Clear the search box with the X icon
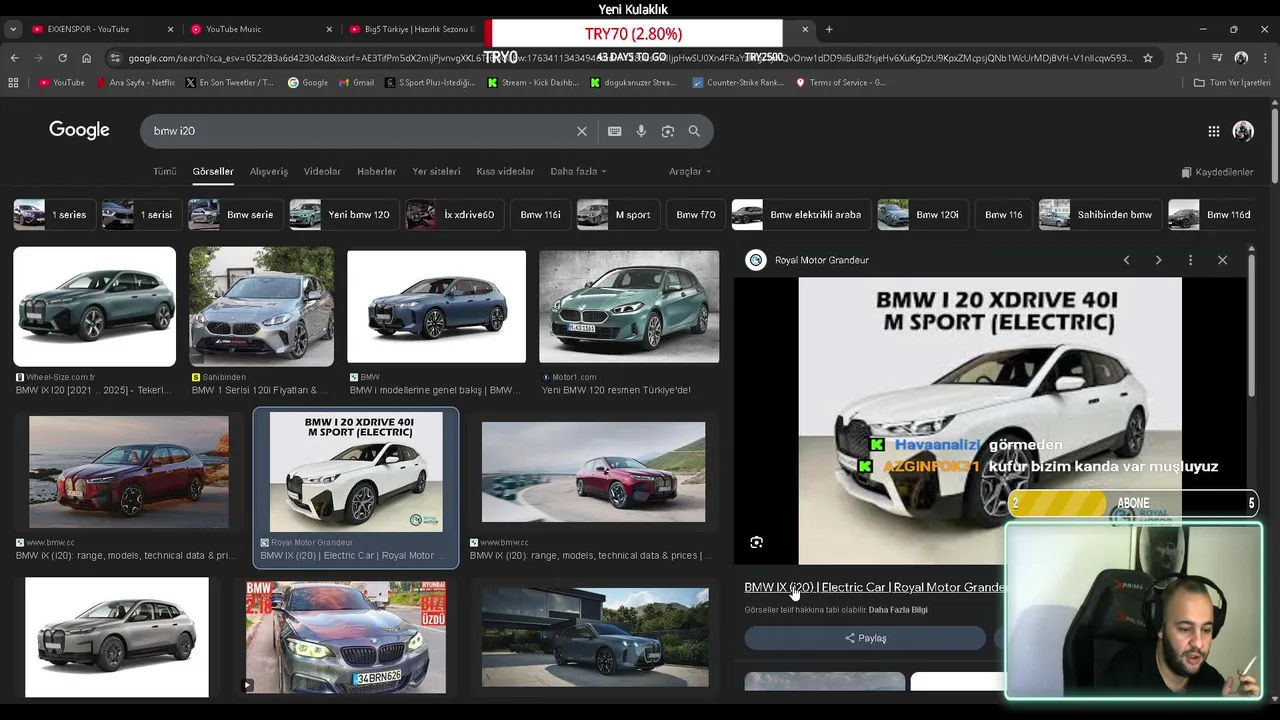Screen dimensions: 1280x720 pos(581,131)
